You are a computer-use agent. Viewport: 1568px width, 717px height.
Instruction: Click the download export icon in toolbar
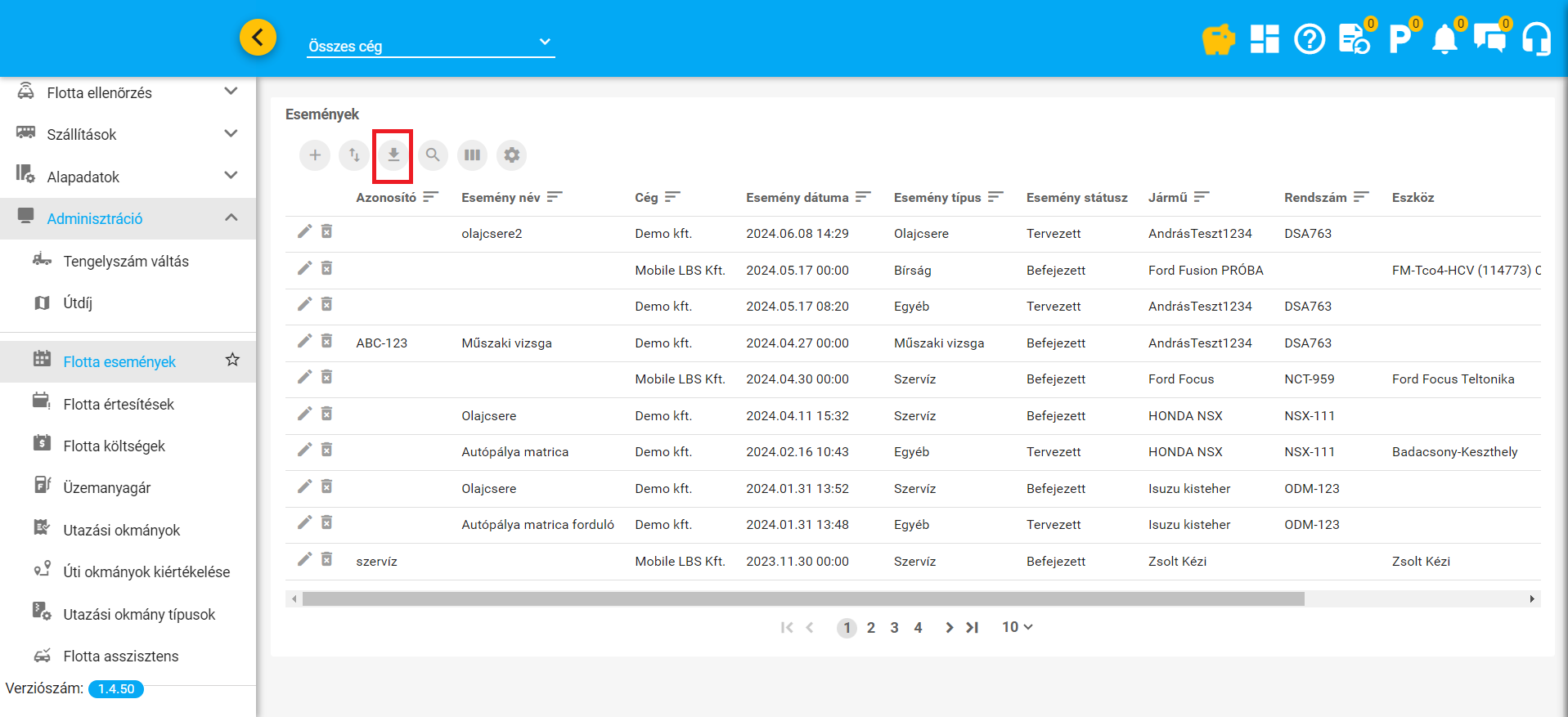(393, 155)
